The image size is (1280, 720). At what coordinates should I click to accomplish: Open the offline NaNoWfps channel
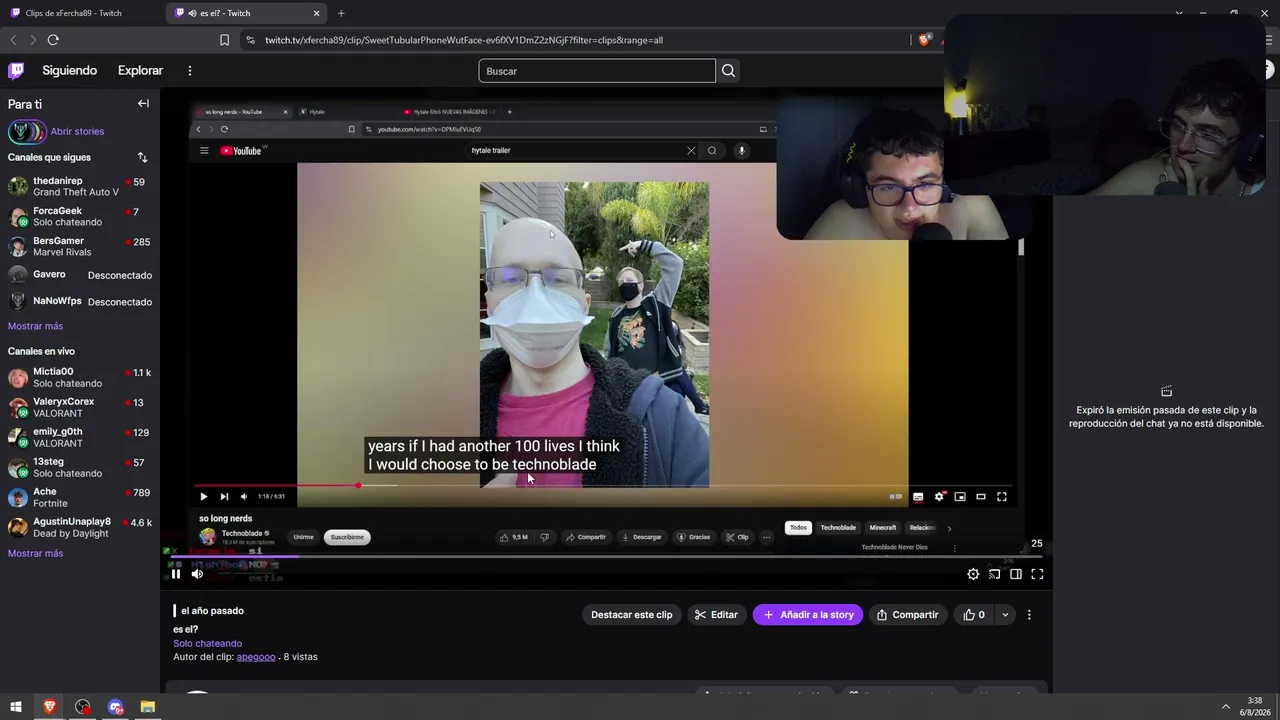(x=80, y=301)
